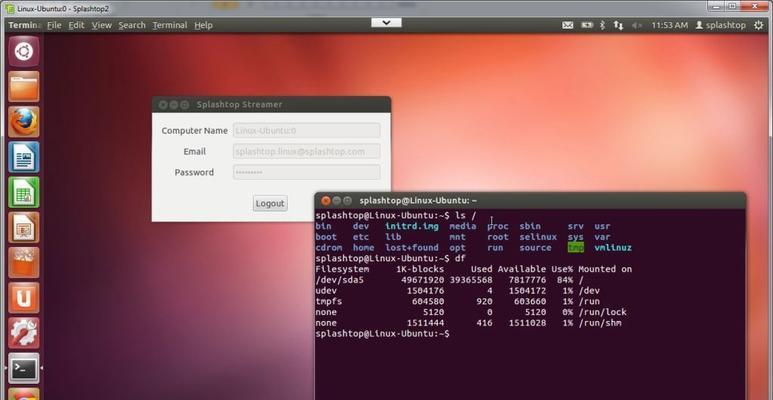Open the View menu
The image size is (773, 400).
[x=102, y=25]
